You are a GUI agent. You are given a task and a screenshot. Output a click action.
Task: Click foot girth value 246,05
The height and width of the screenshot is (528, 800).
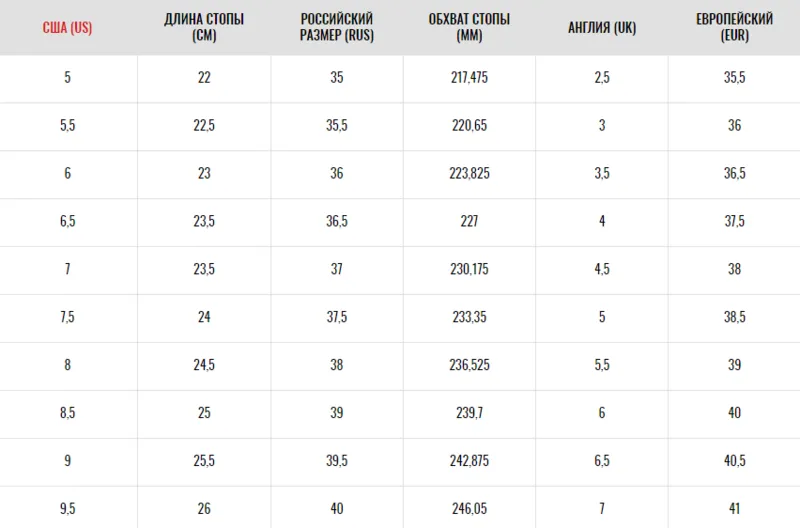click(x=469, y=509)
